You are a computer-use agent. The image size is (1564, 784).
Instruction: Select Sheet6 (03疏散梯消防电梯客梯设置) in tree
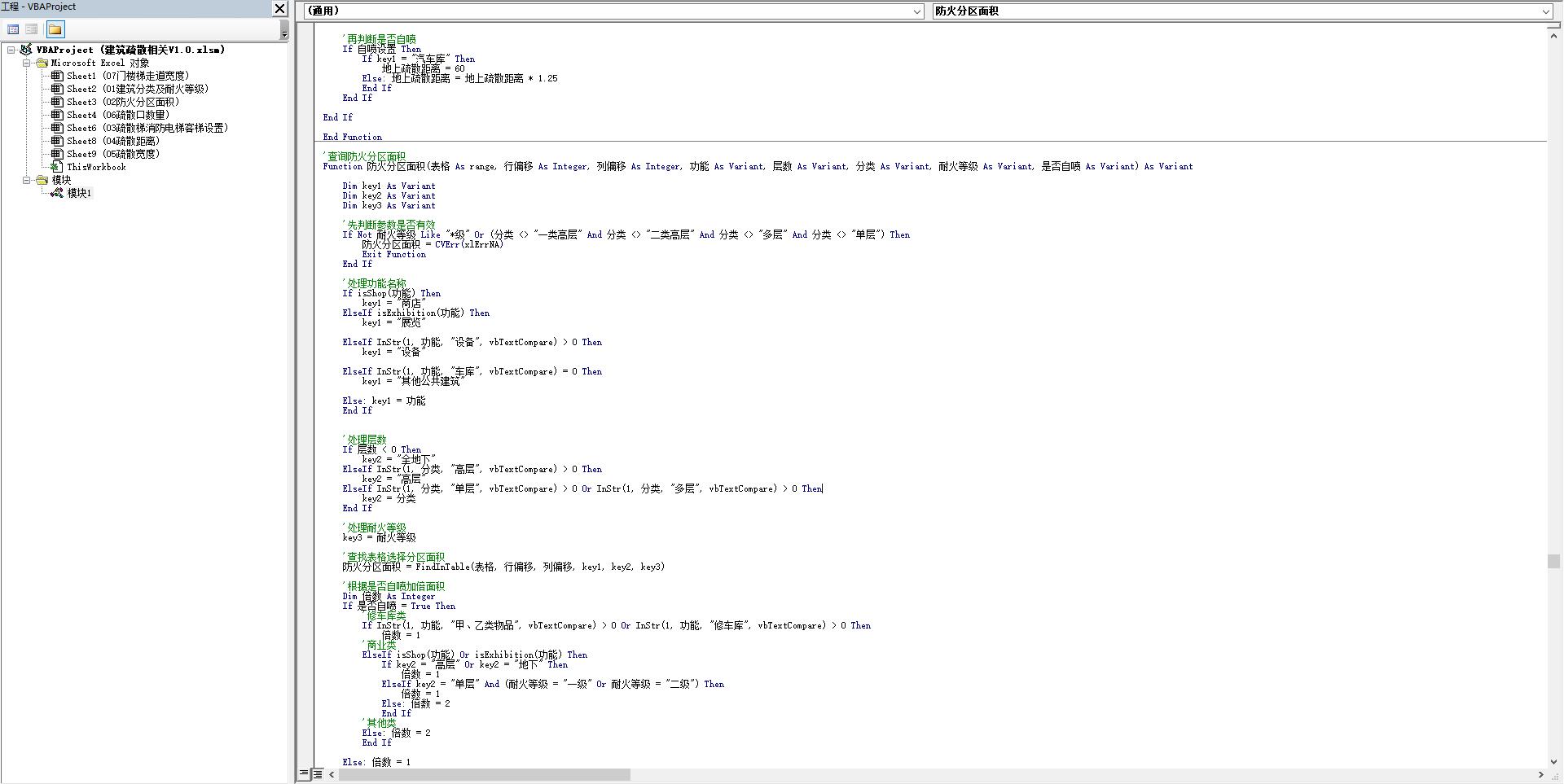147,128
